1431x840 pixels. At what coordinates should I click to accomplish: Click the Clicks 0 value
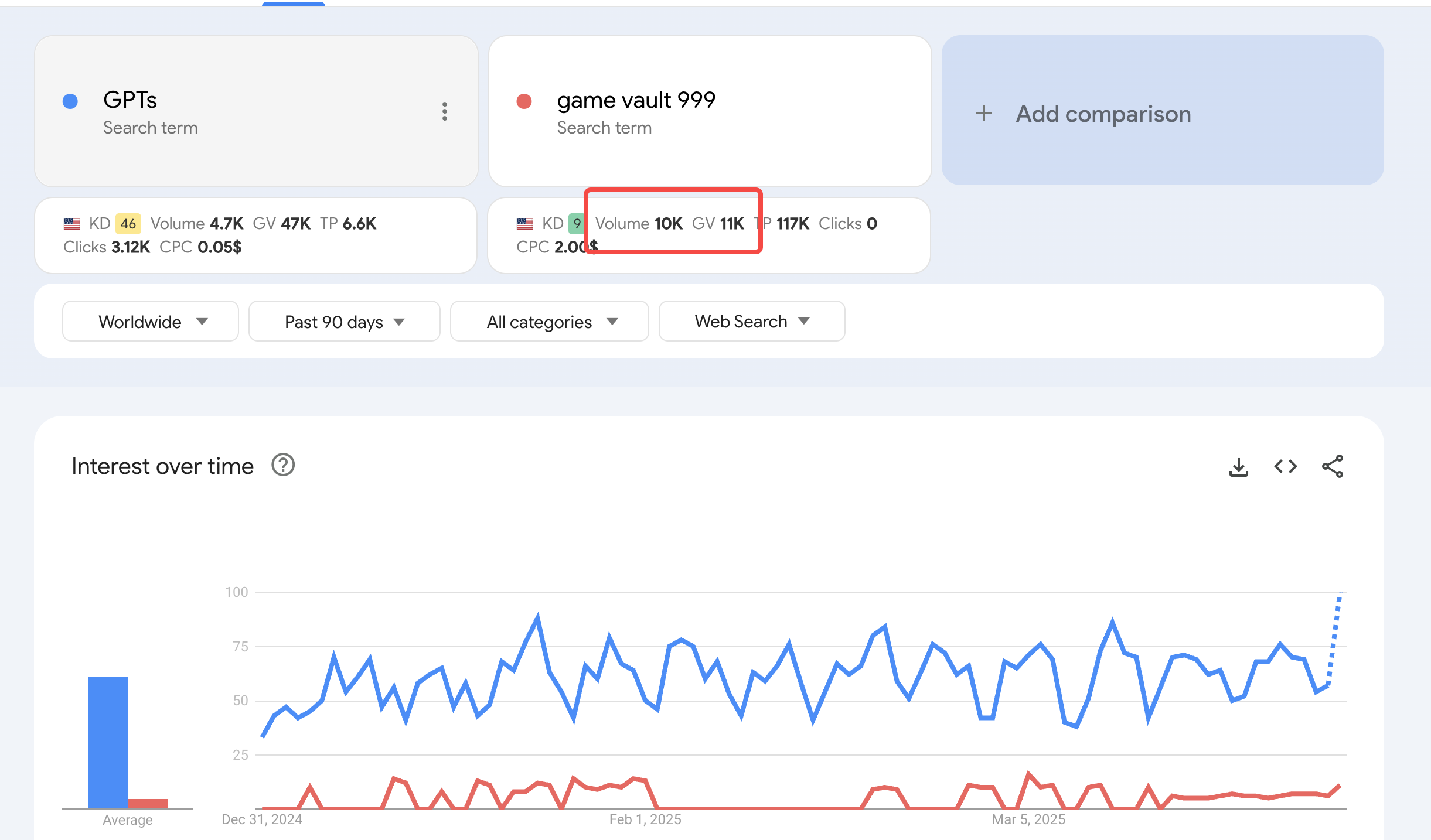[872, 223]
